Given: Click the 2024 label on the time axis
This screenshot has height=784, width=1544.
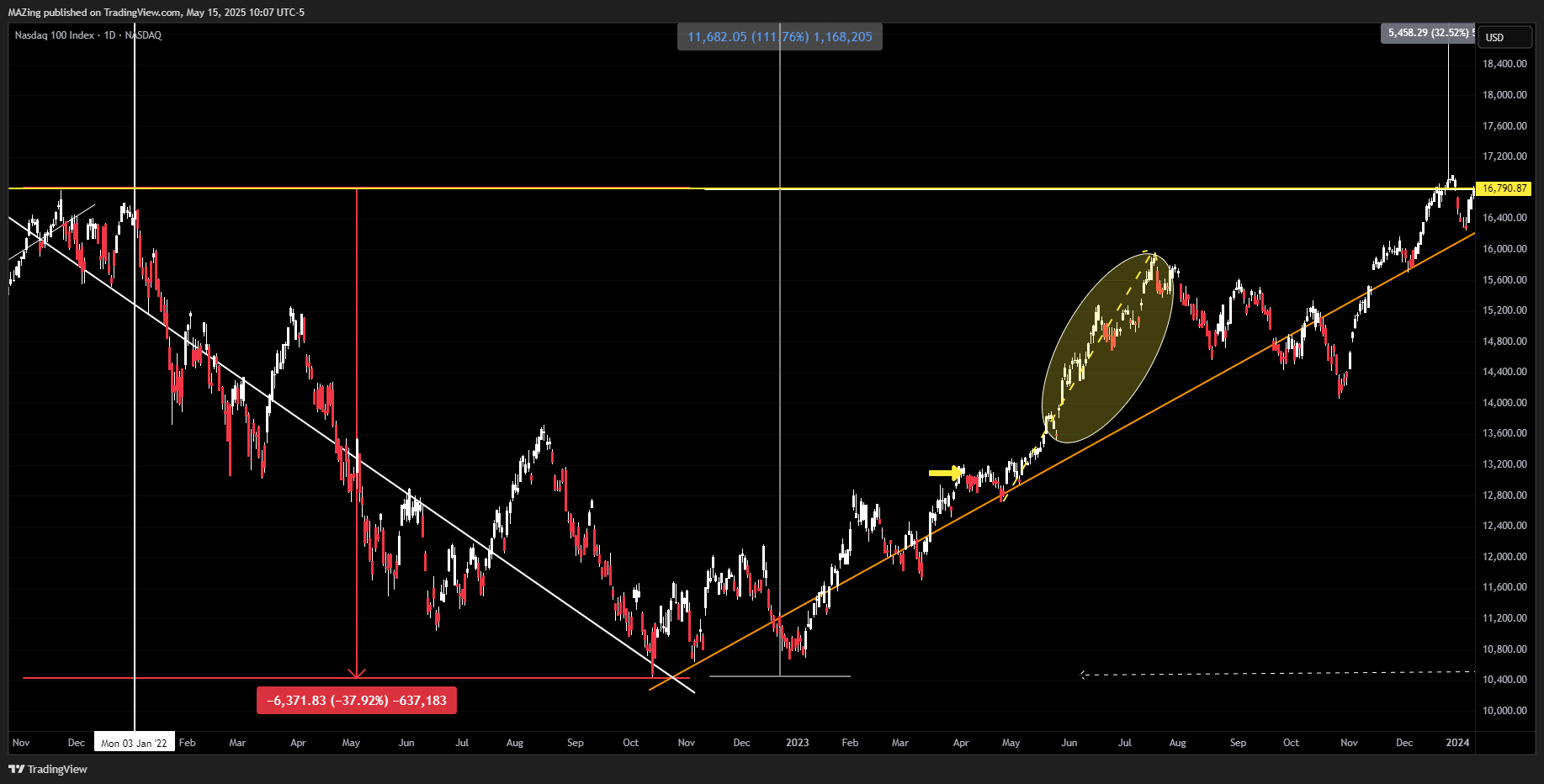Looking at the screenshot, I should [x=1457, y=743].
